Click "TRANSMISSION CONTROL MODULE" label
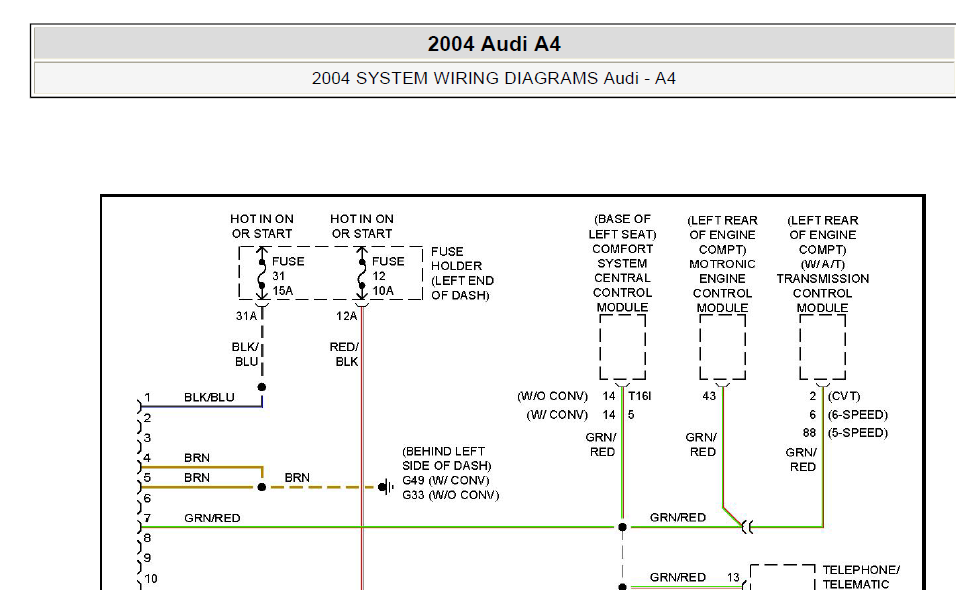This screenshot has height=590, width=956. tap(822, 293)
